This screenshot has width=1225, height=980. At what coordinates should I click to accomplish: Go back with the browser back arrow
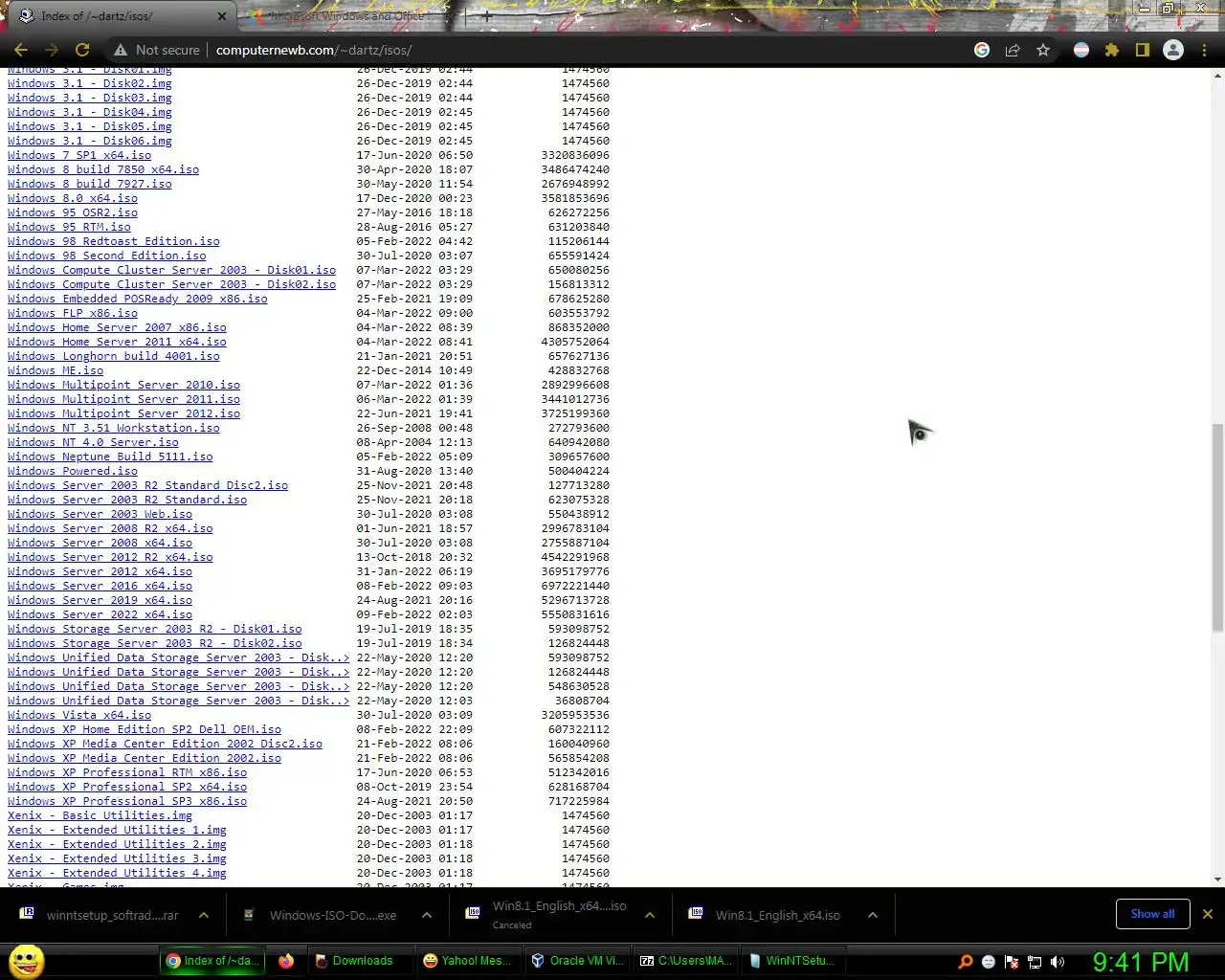point(21,50)
